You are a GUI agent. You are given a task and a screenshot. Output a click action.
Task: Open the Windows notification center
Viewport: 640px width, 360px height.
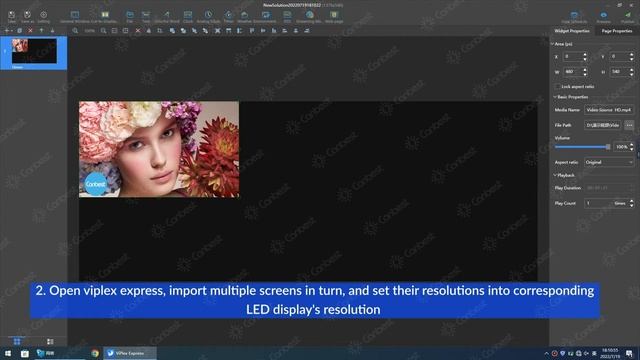[629, 353]
